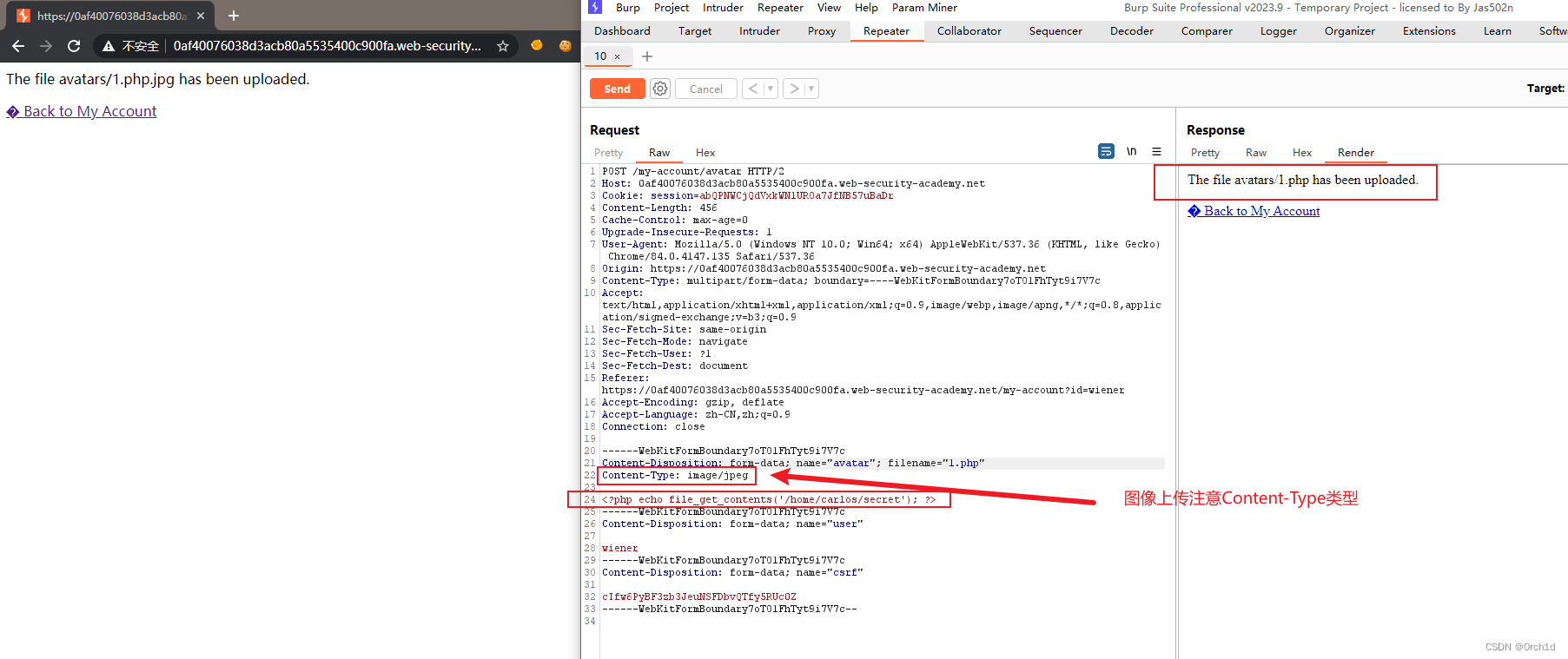The height and width of the screenshot is (659, 1568).
Task: Select the Request Raw view tab
Action: pos(659,152)
